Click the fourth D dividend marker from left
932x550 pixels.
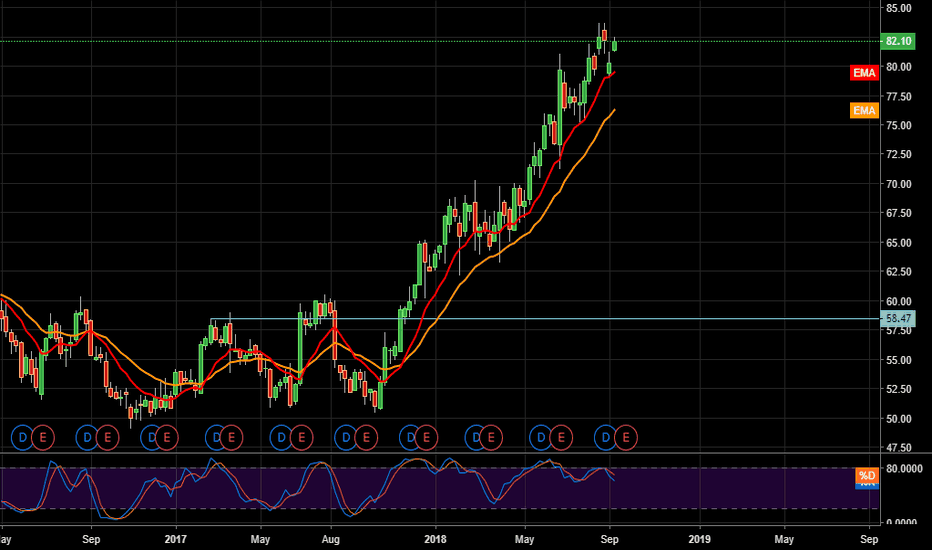216,438
